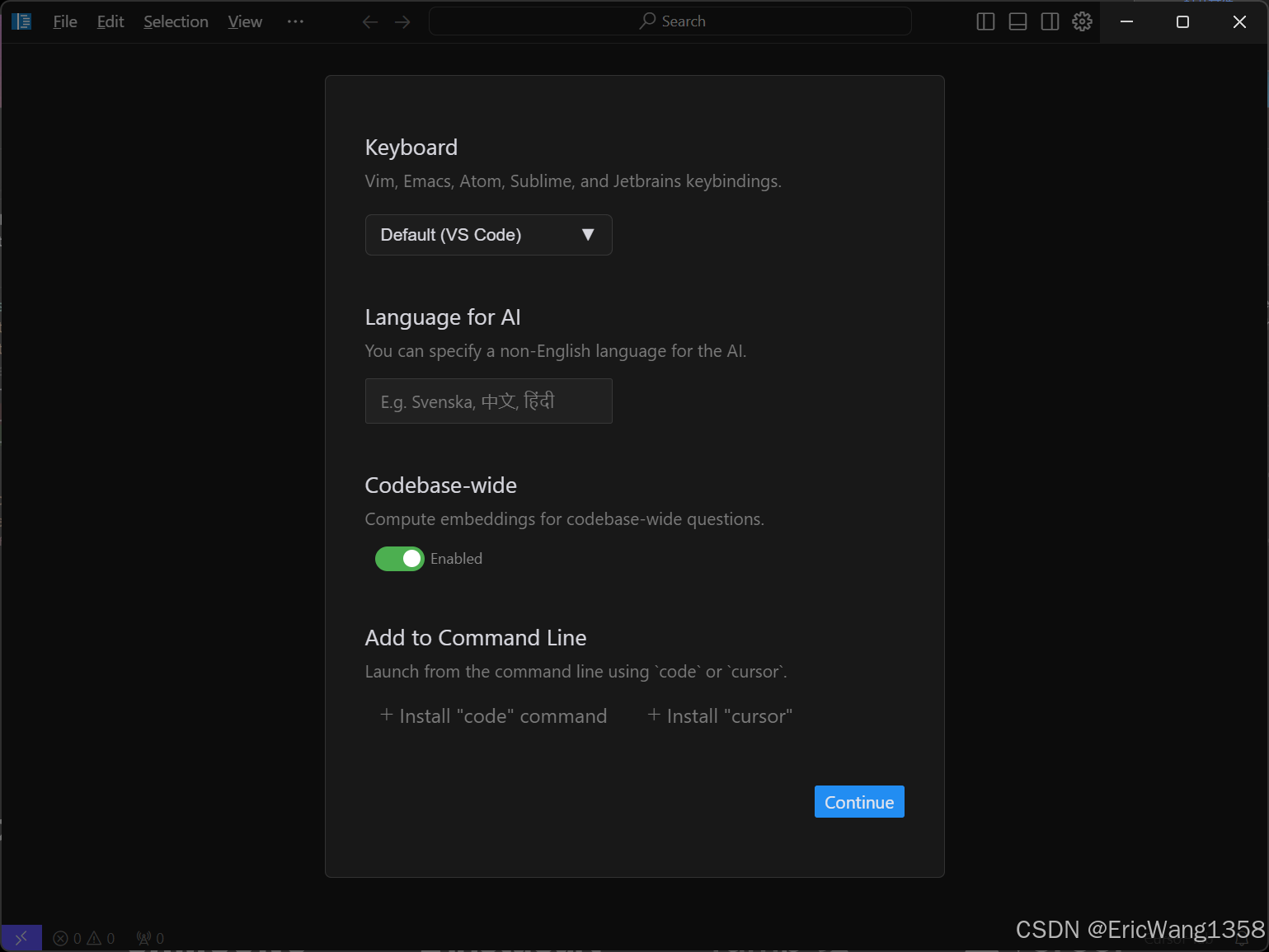Open the keybindings Default (VS Code) dropdown
The height and width of the screenshot is (952, 1269).
click(489, 235)
